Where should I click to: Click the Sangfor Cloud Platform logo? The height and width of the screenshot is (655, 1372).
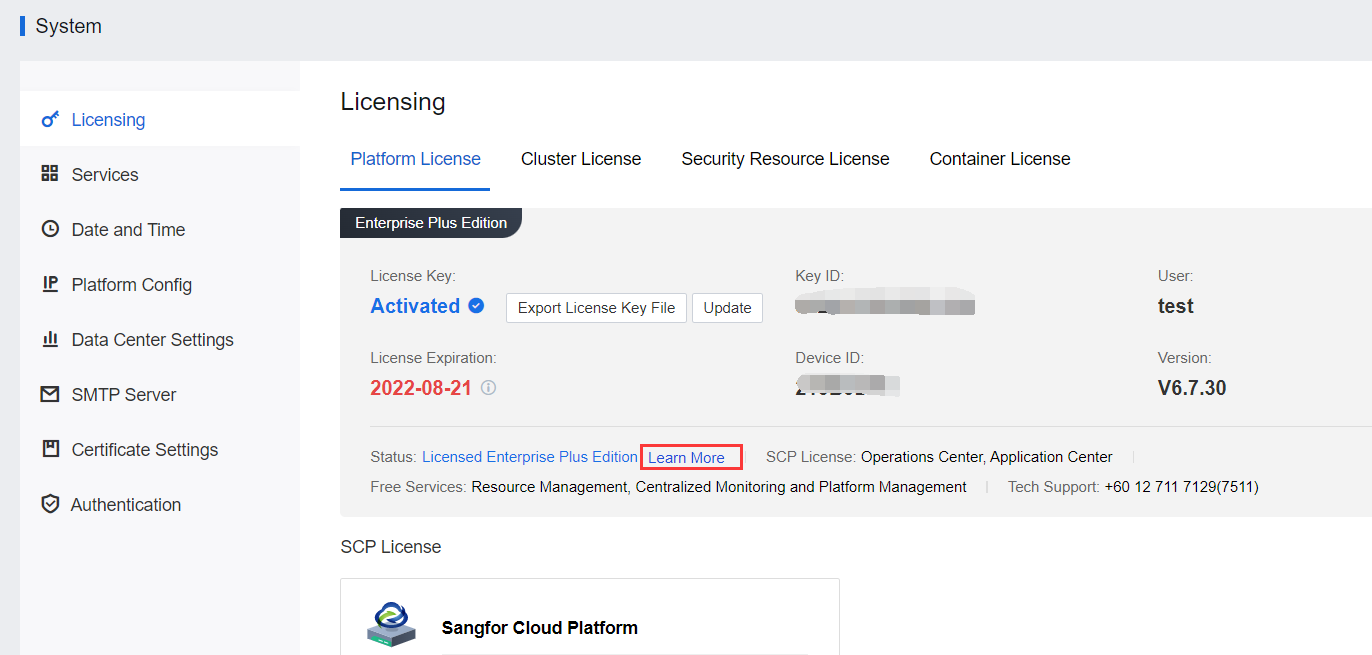point(390,626)
